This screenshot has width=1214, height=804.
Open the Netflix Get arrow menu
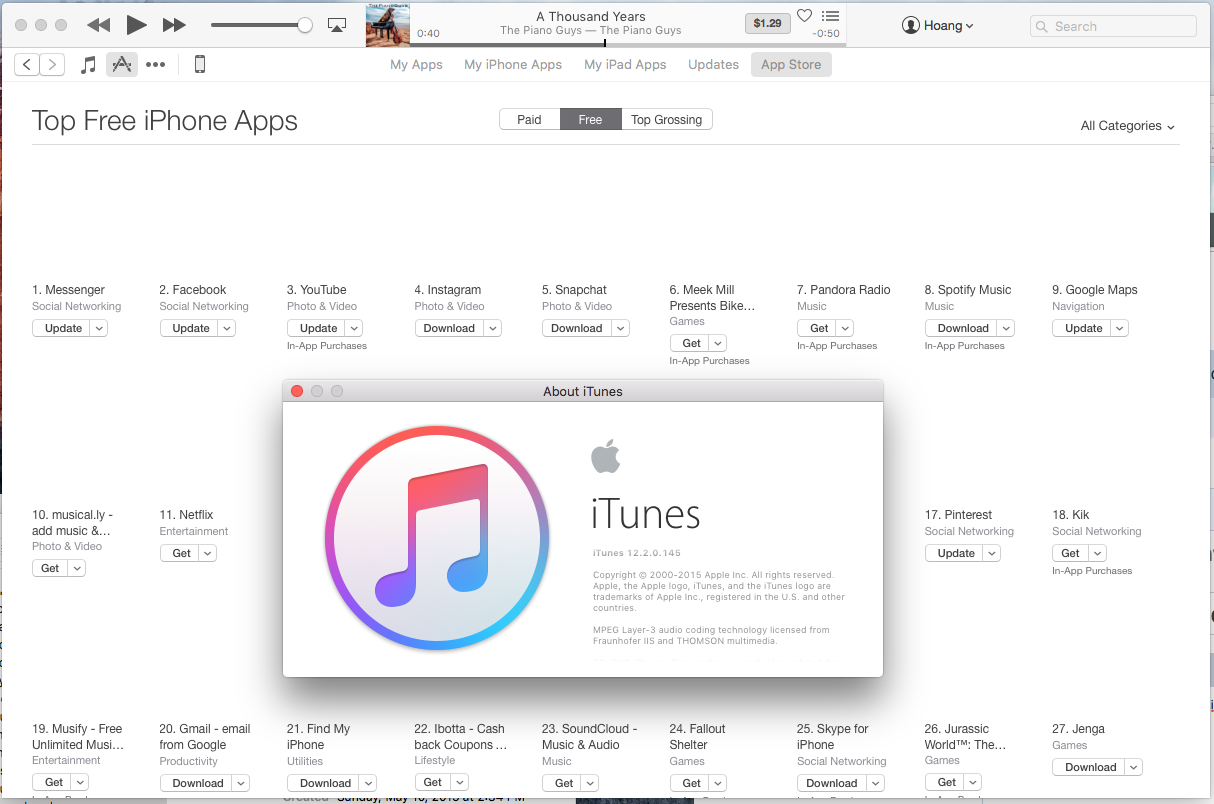coord(207,553)
